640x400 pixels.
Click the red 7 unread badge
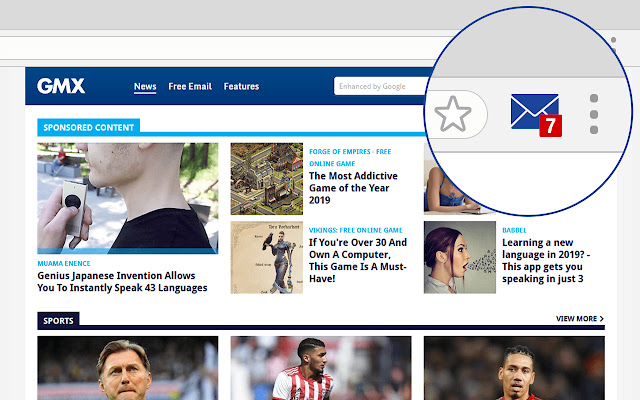[x=550, y=126]
